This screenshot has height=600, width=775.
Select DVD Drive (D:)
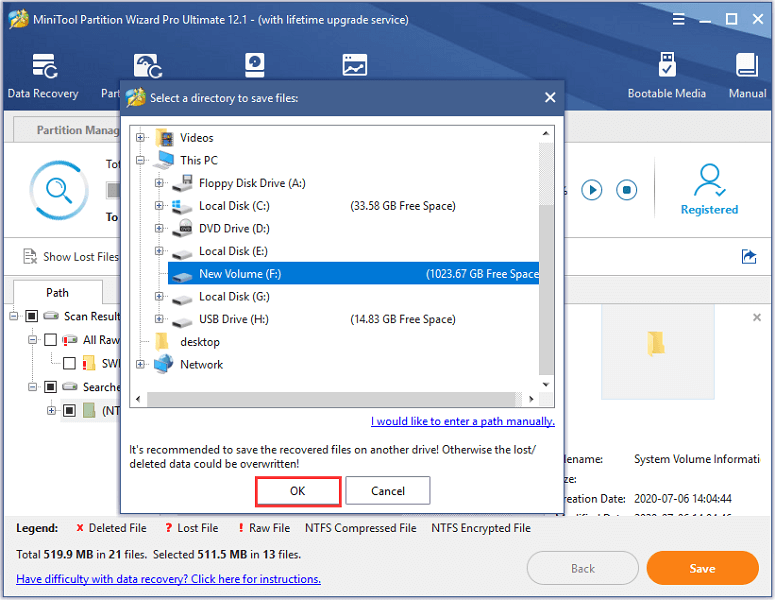click(234, 229)
